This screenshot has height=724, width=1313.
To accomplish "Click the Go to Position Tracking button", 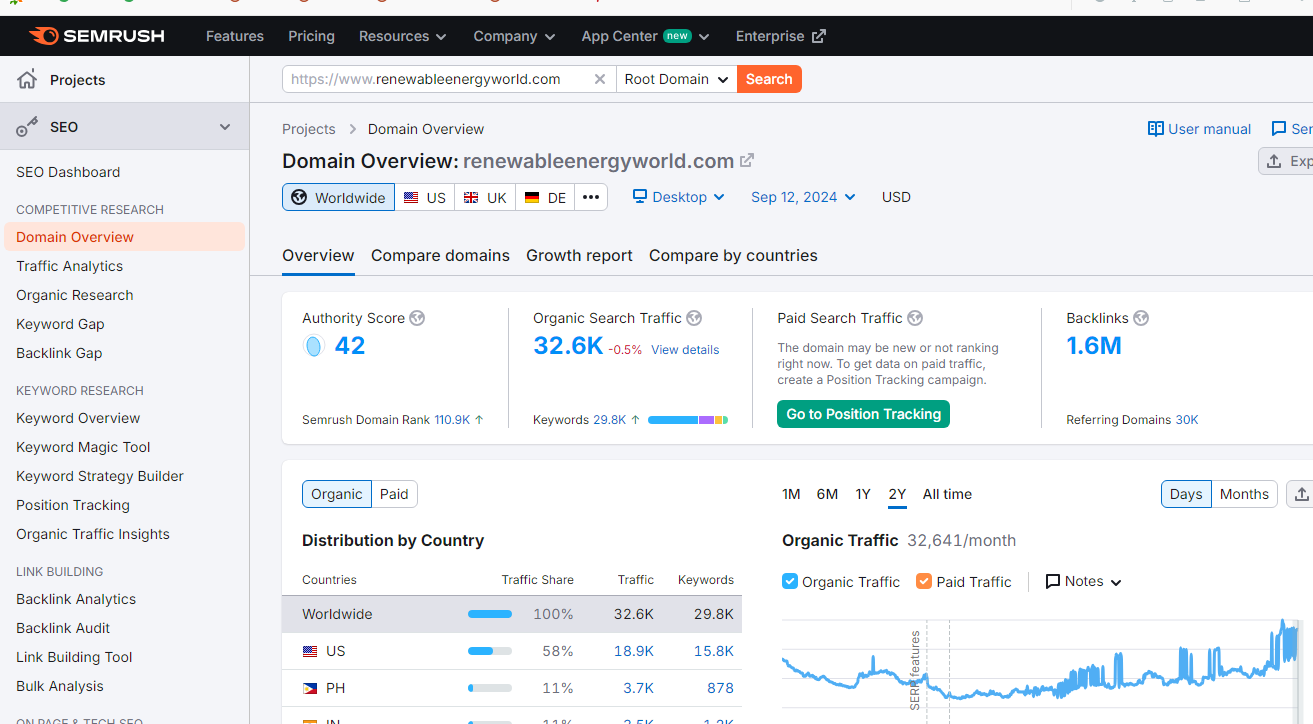I will 863,414.
